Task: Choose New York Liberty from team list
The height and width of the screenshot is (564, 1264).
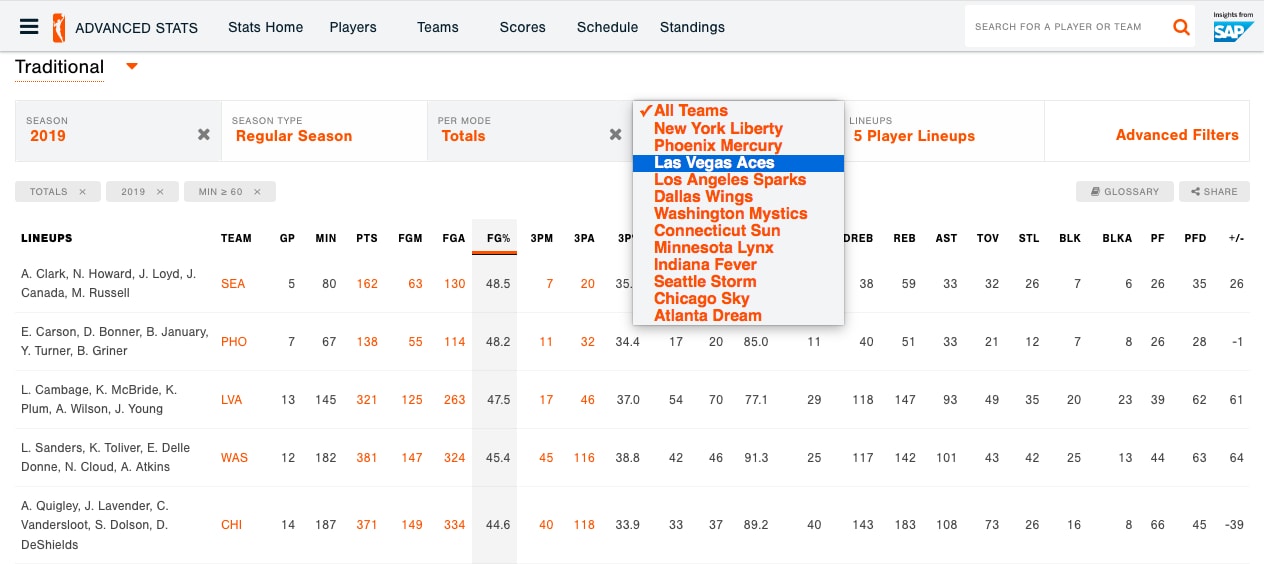Action: pos(738,128)
